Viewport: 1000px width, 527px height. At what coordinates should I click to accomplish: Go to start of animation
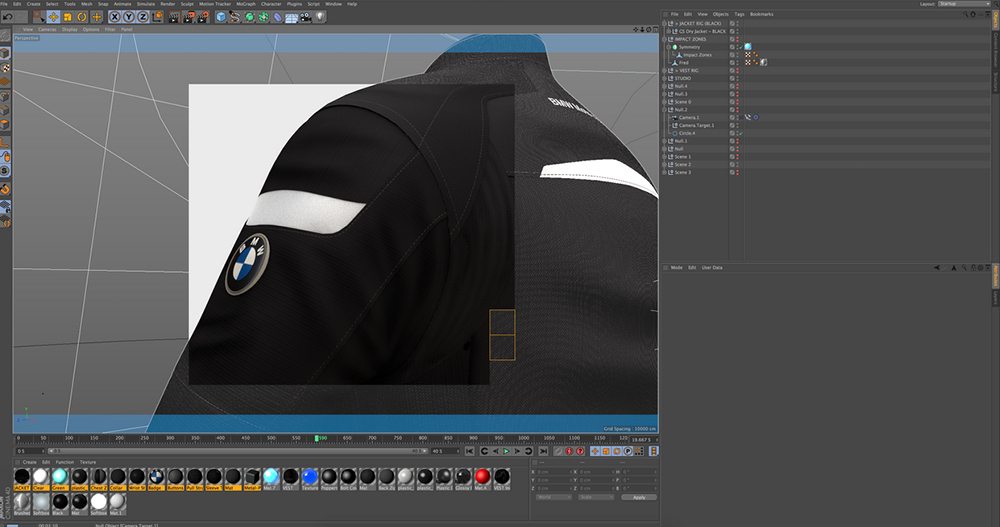click(x=469, y=451)
